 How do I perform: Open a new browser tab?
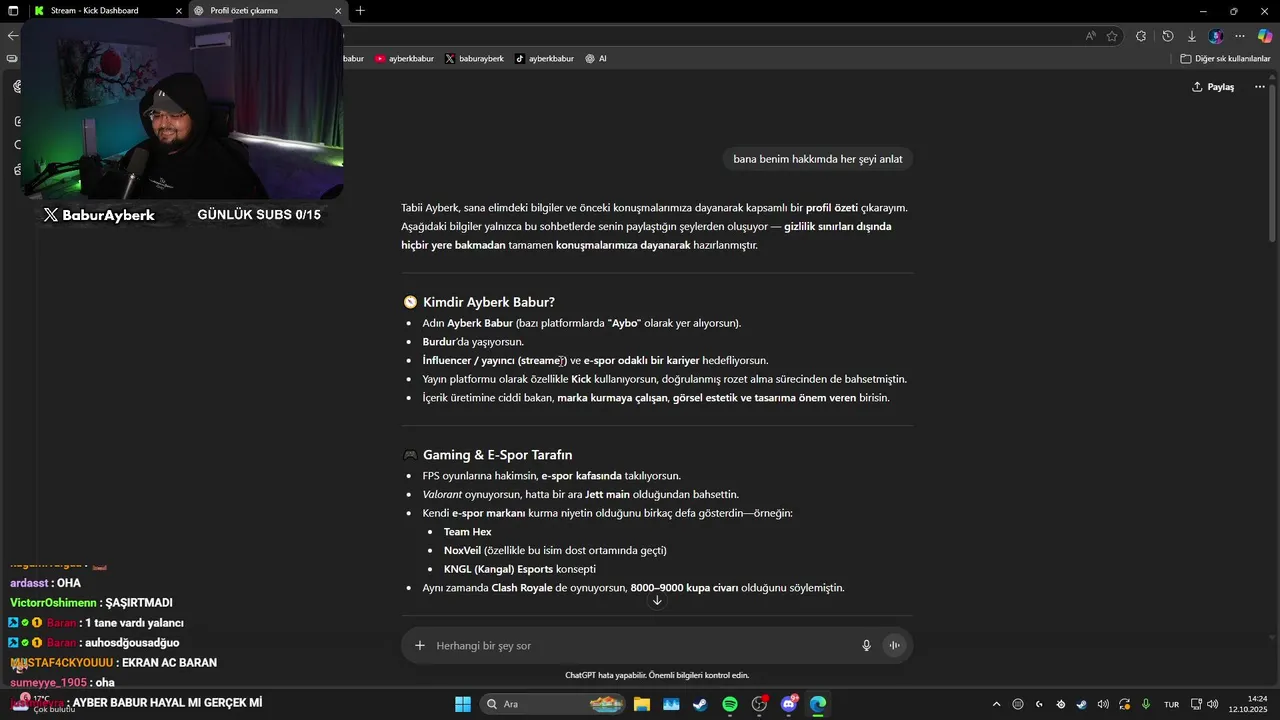[x=360, y=11]
